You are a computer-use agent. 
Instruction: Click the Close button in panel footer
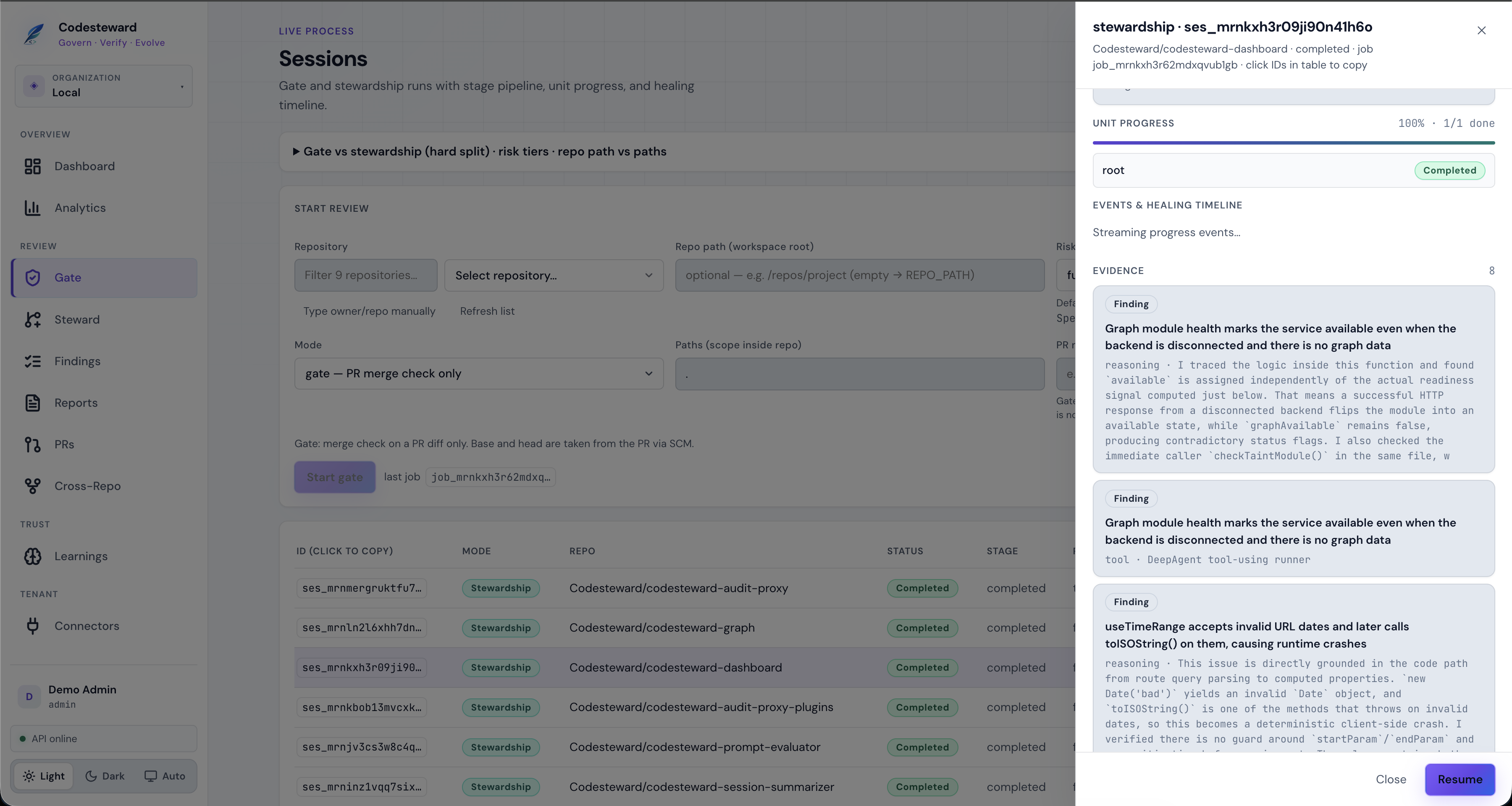[x=1391, y=780]
